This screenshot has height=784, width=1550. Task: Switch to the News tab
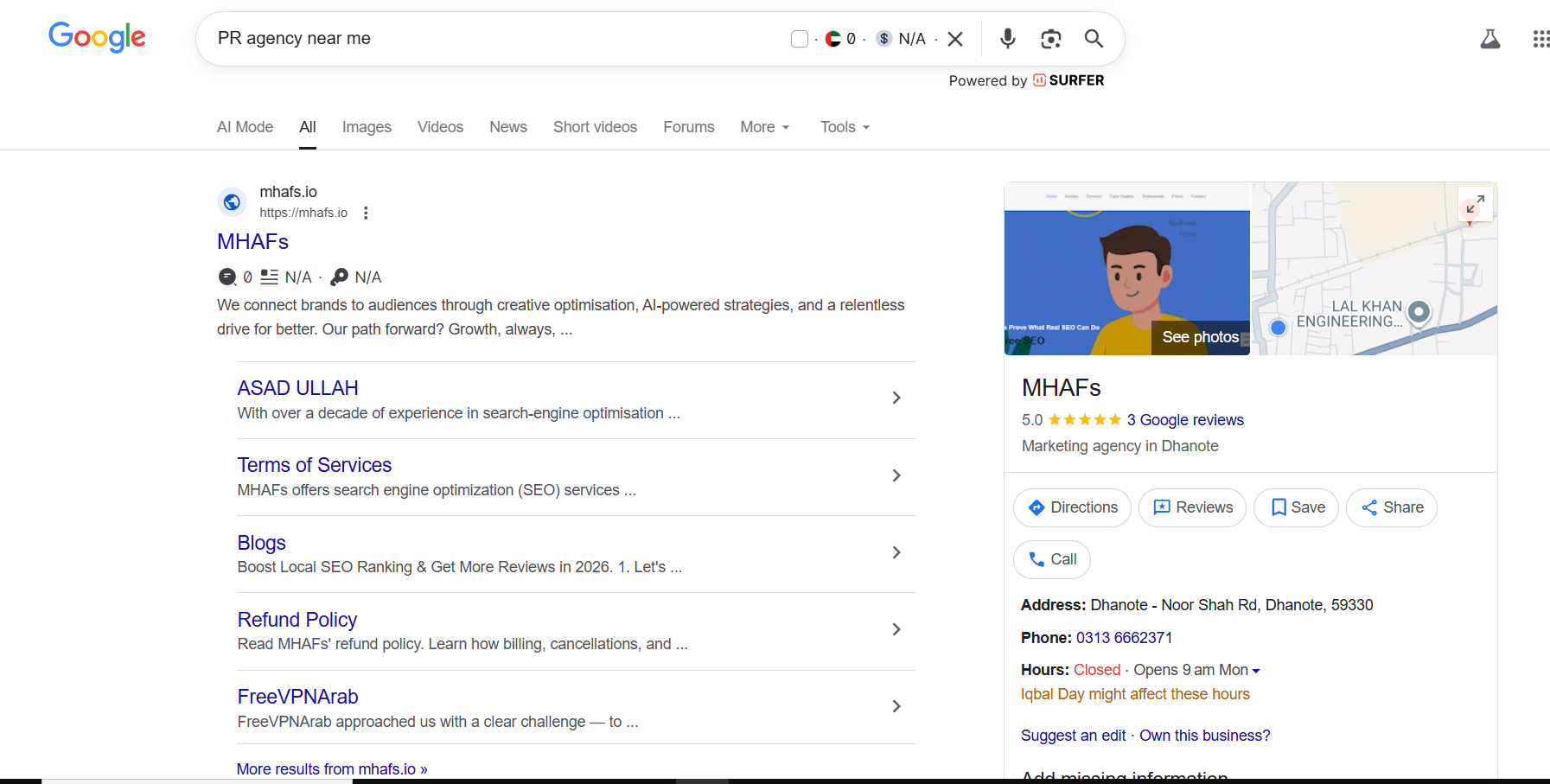click(507, 127)
